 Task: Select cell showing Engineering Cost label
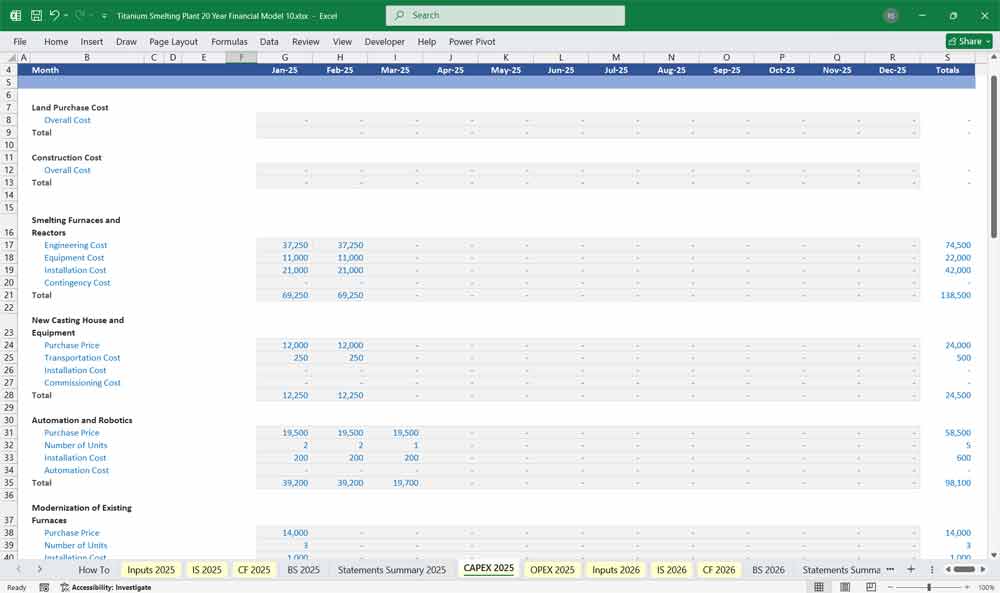76,245
